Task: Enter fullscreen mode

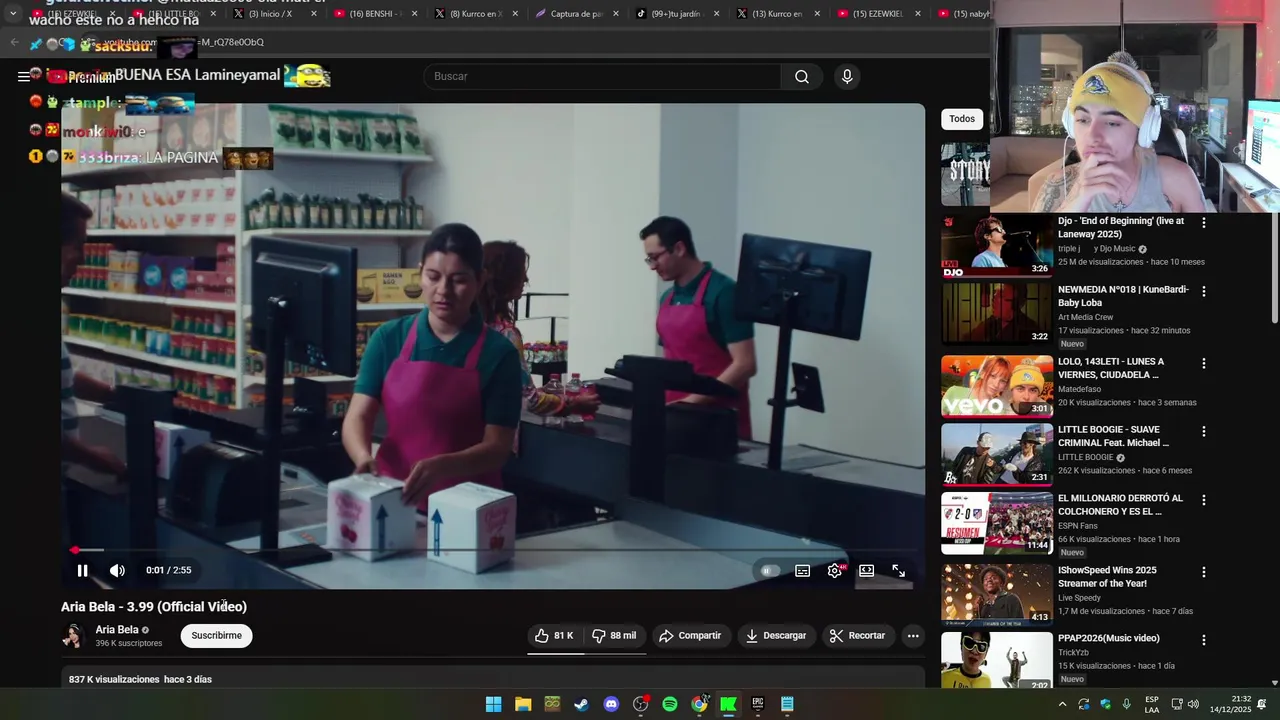Action: pos(898,570)
